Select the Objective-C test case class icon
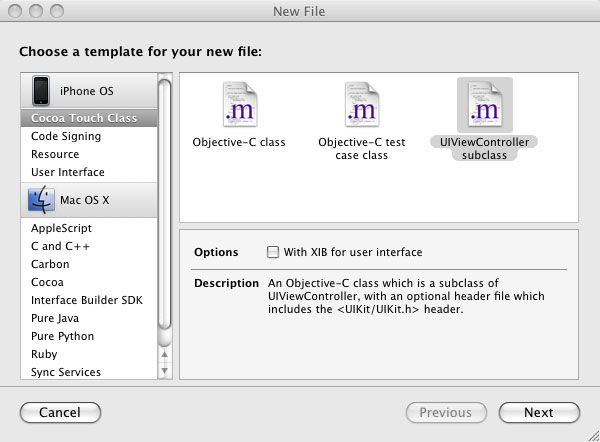This screenshot has width=600, height=442. 362,104
